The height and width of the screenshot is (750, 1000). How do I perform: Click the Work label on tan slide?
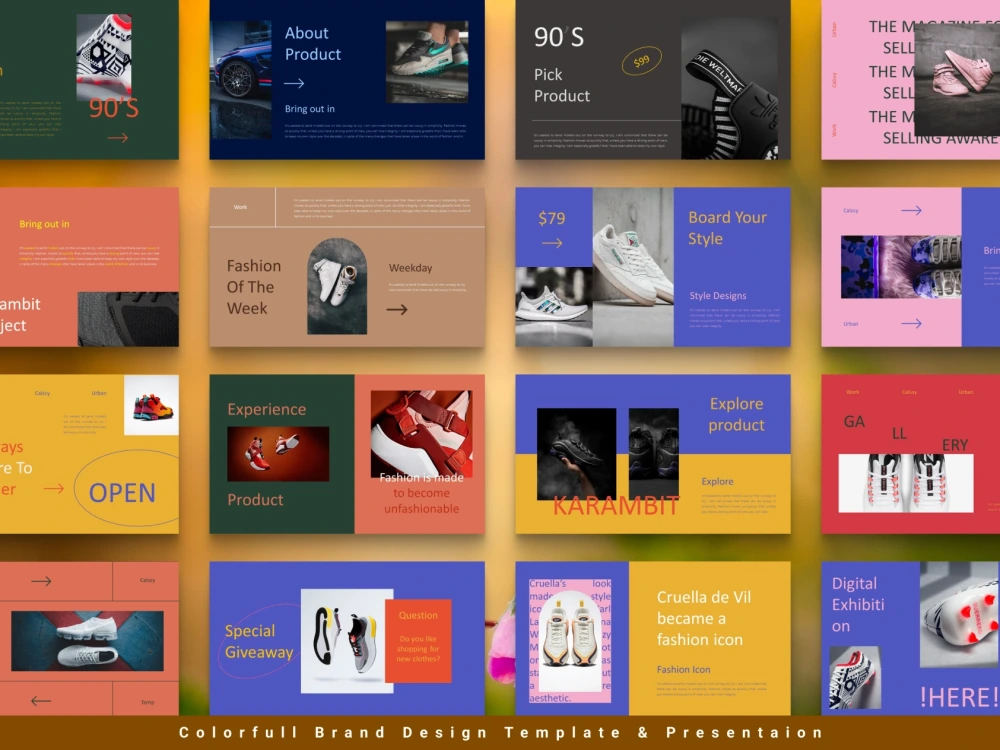tap(240, 207)
